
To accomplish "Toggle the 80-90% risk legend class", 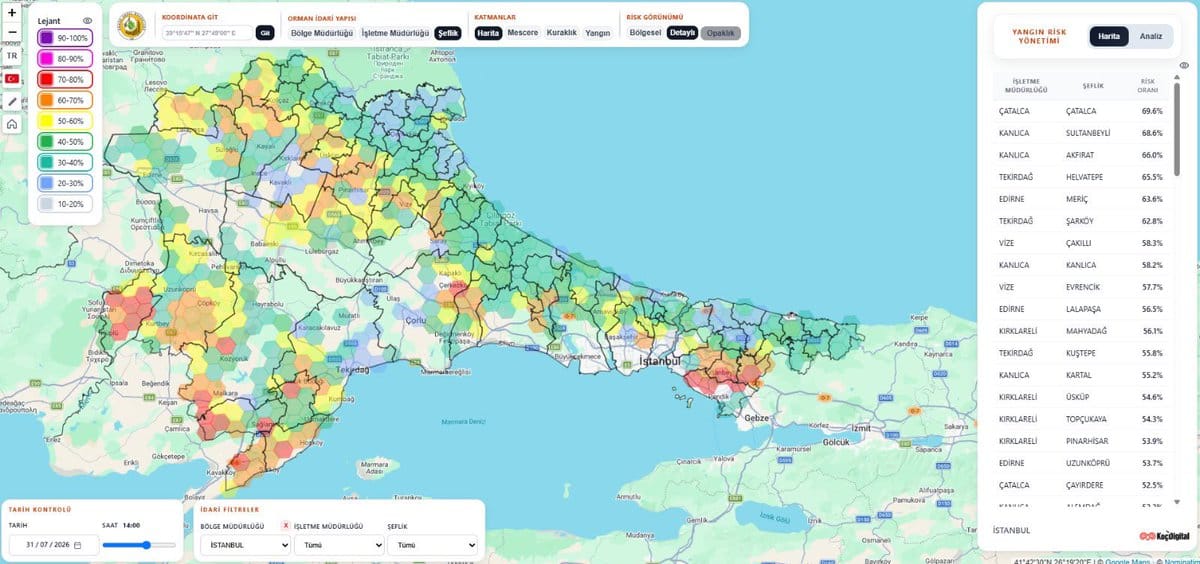I will pyautogui.click(x=65, y=59).
